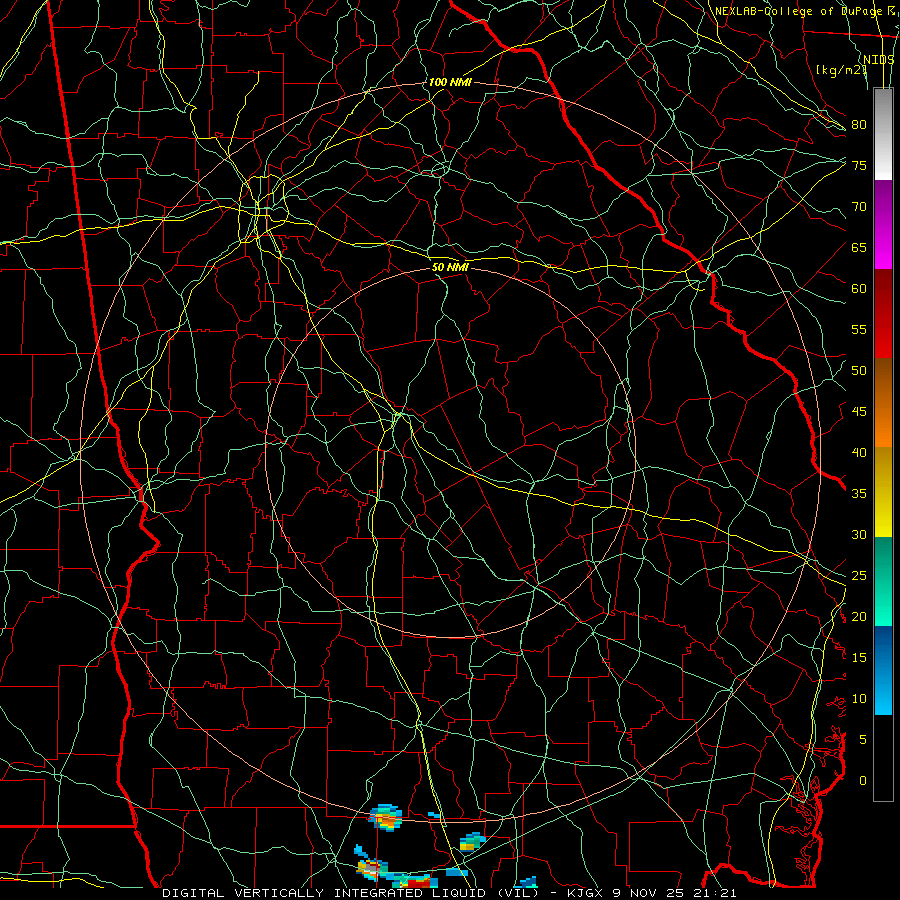Click the 45 value on the VIL scale
This screenshot has height=900, width=900.
point(859,412)
